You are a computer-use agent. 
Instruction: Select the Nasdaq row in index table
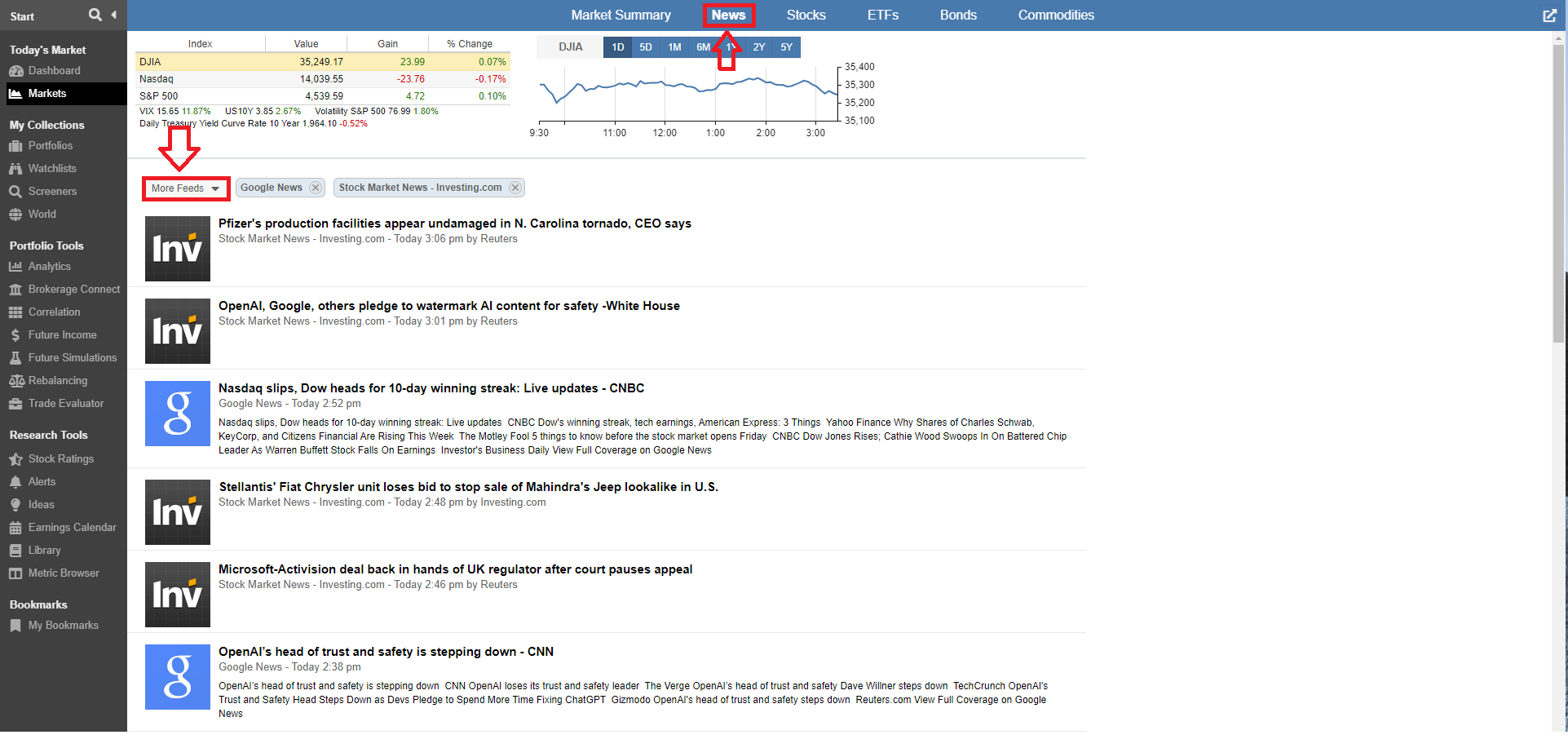323,79
